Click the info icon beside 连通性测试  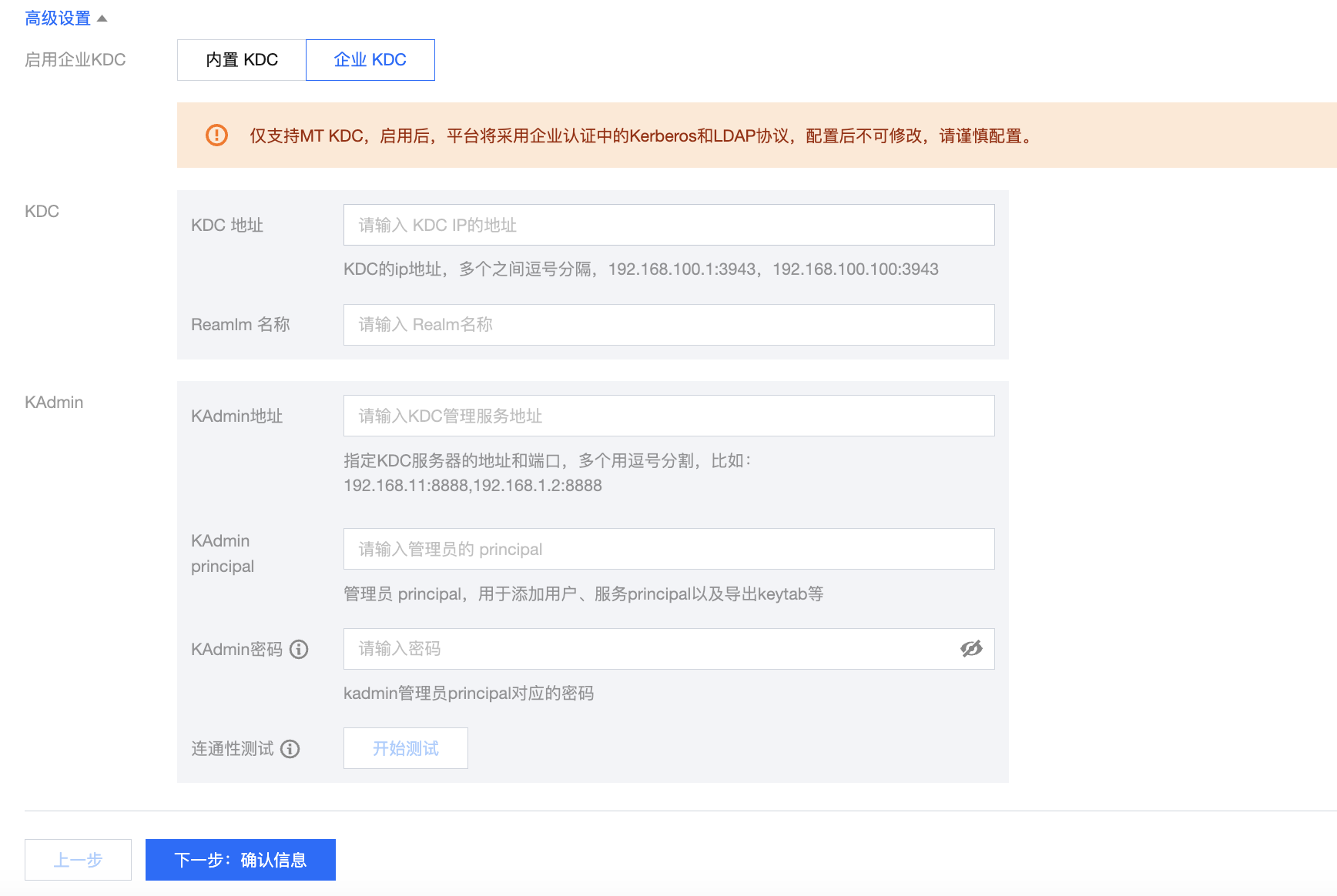pyautogui.click(x=290, y=749)
